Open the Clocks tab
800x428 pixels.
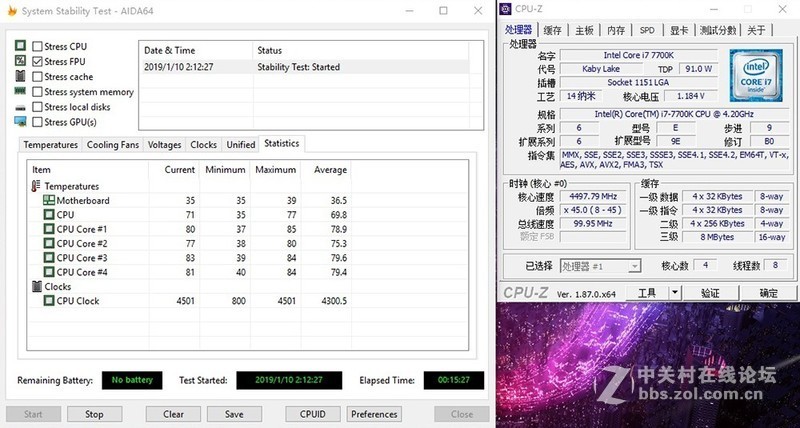(204, 145)
